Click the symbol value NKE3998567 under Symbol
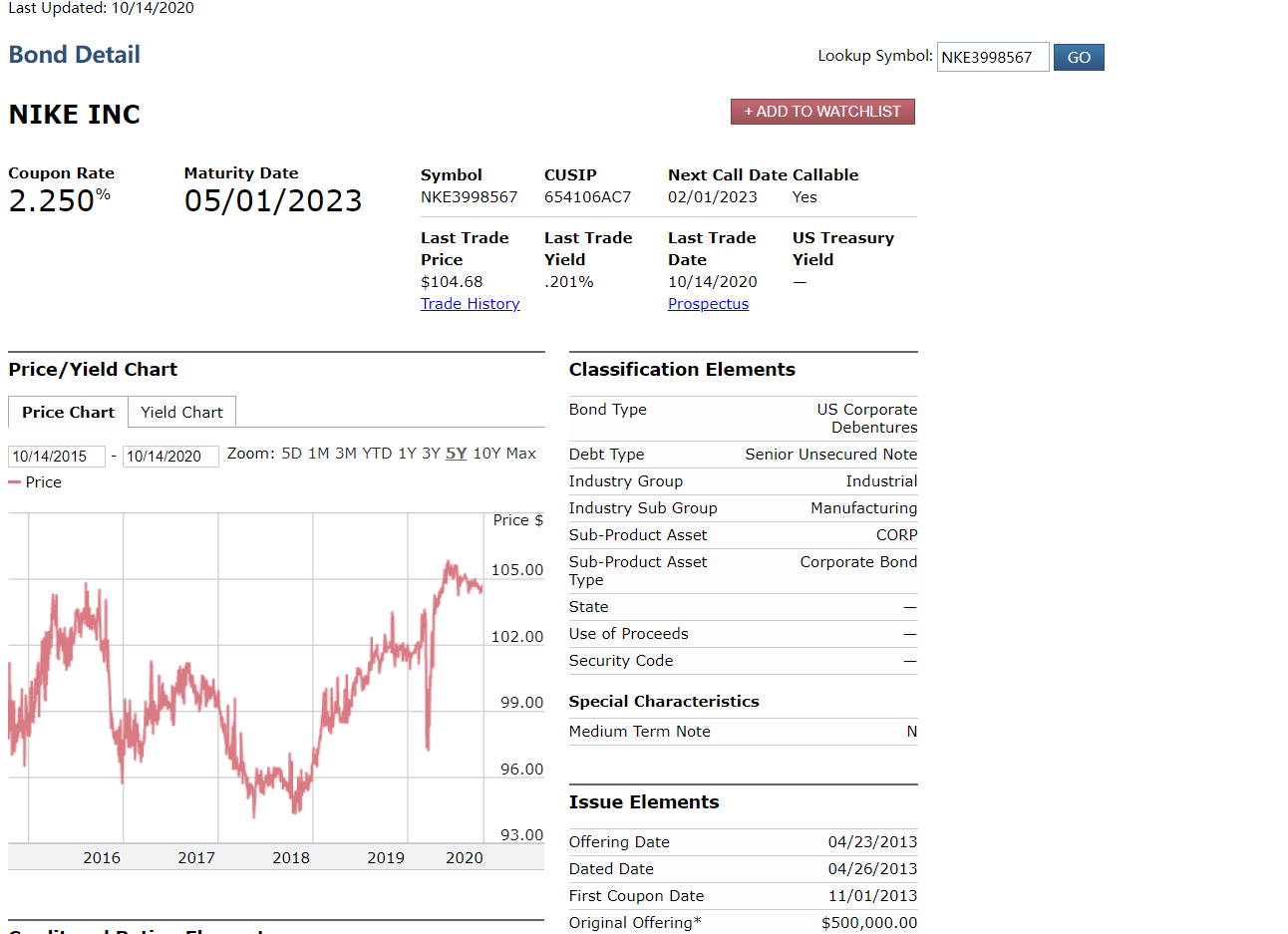 click(x=469, y=197)
